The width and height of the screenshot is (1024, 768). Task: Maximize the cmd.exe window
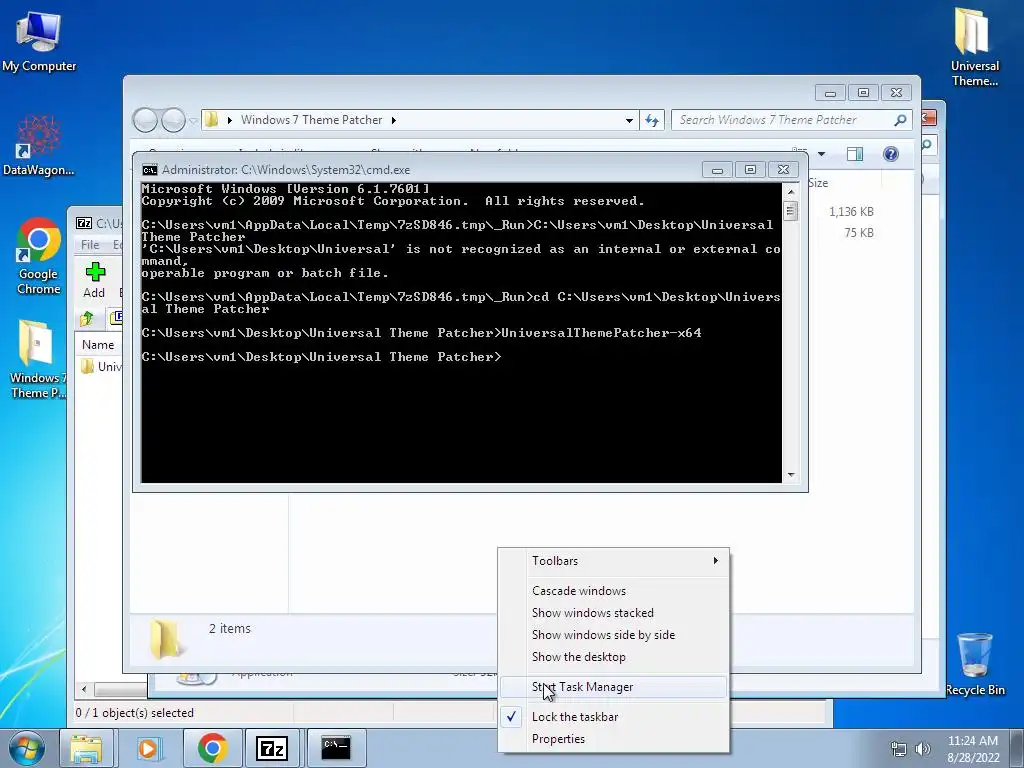[x=750, y=170]
